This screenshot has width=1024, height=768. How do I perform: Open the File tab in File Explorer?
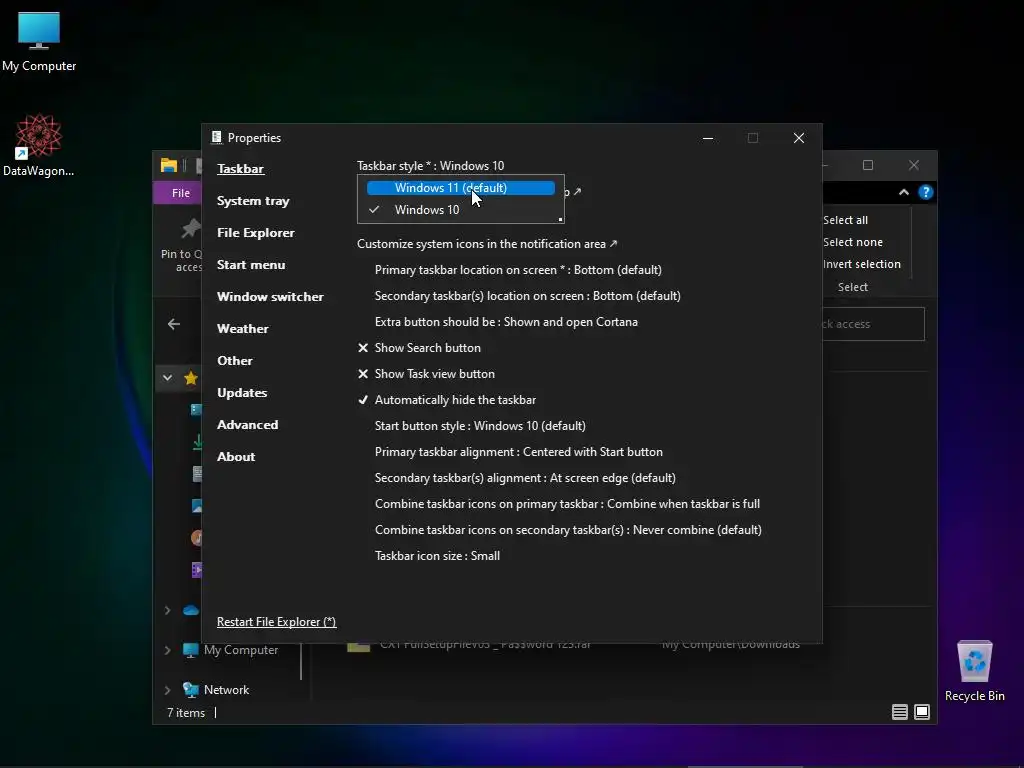point(180,193)
